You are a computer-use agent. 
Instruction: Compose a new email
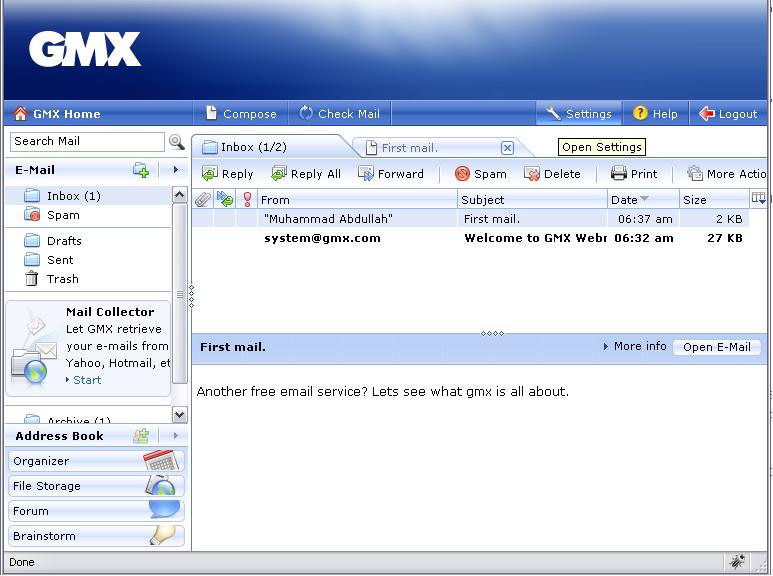[x=241, y=113]
